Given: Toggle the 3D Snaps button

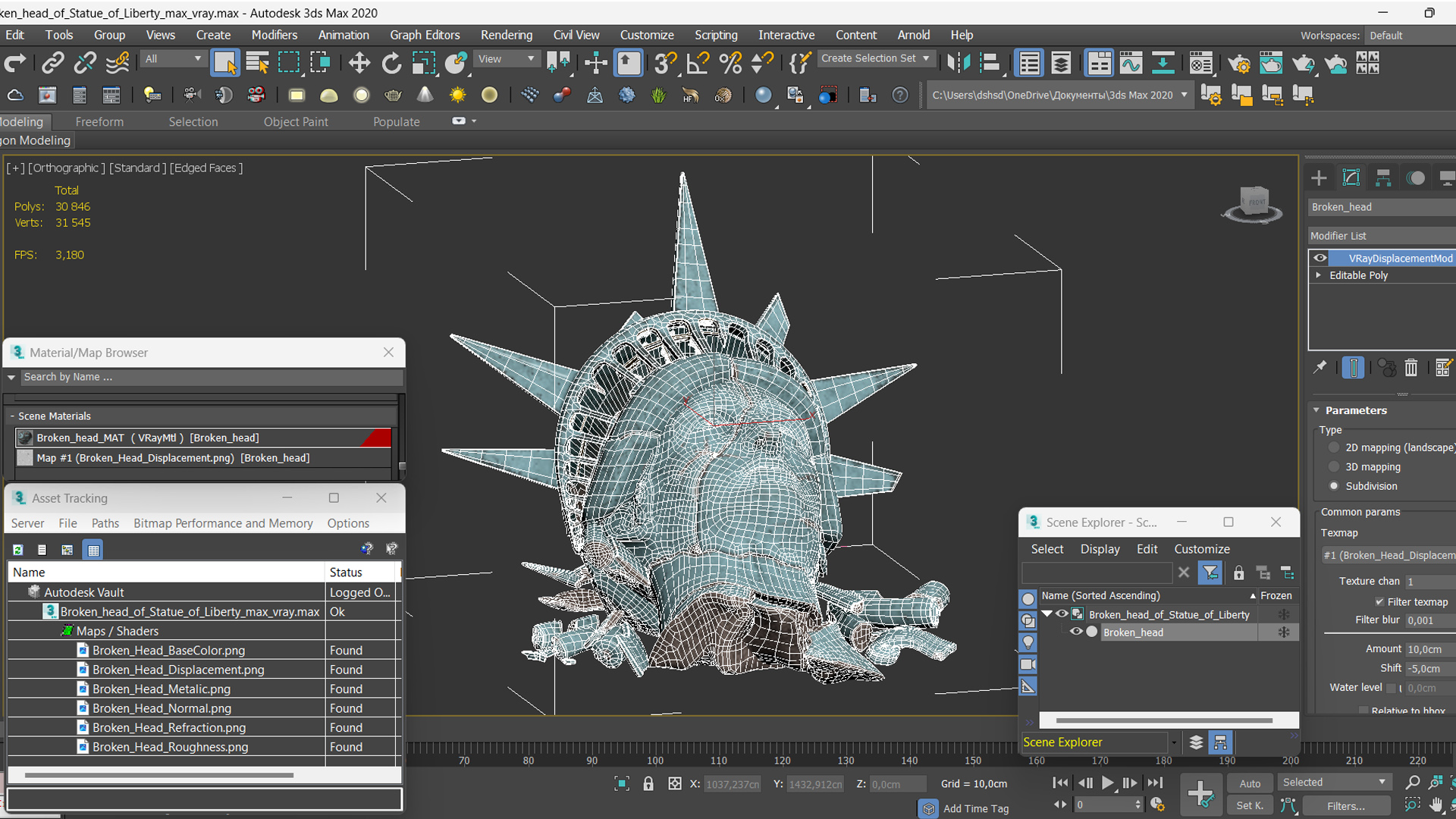Looking at the screenshot, I should [x=665, y=63].
